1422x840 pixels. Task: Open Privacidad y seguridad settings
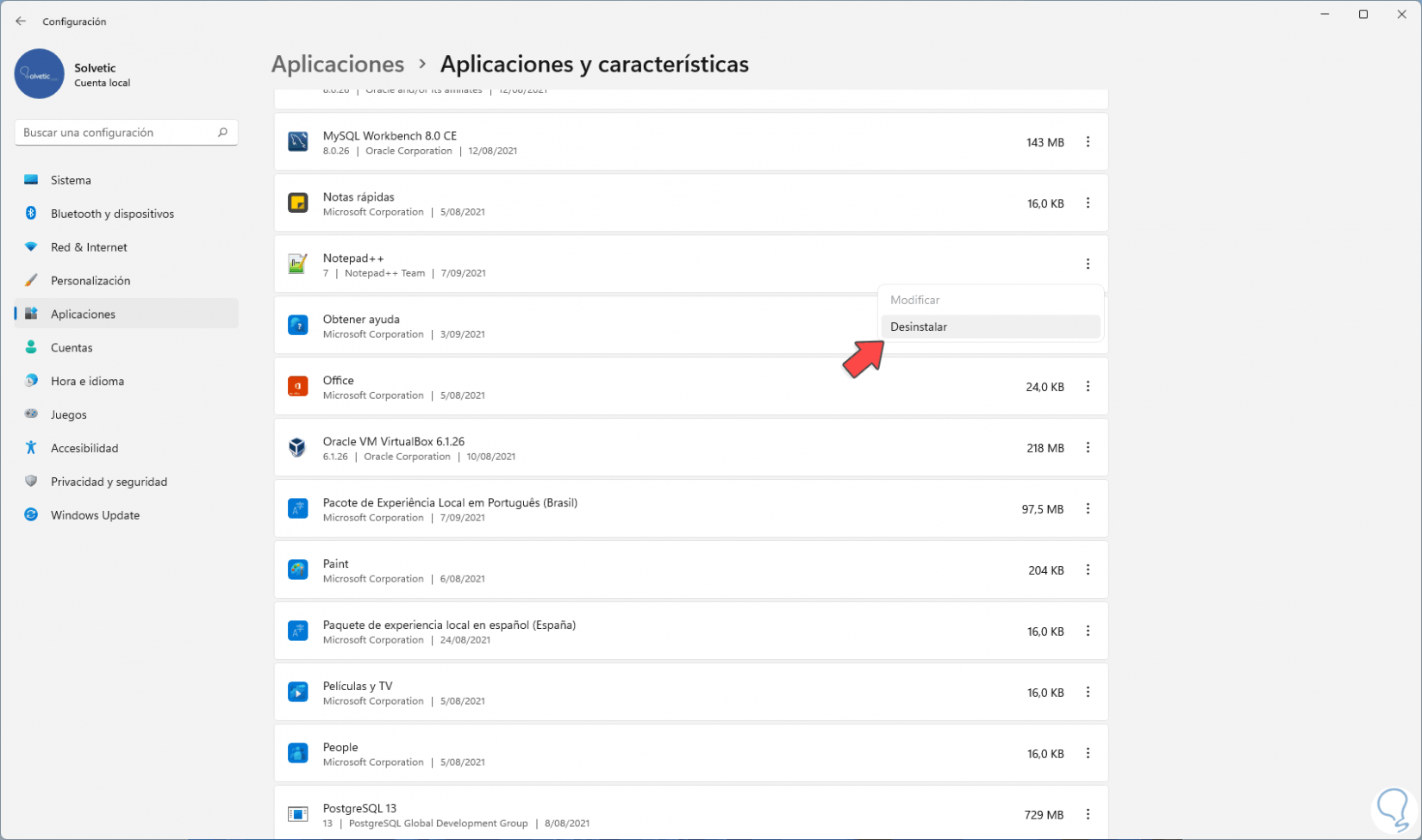(126, 482)
